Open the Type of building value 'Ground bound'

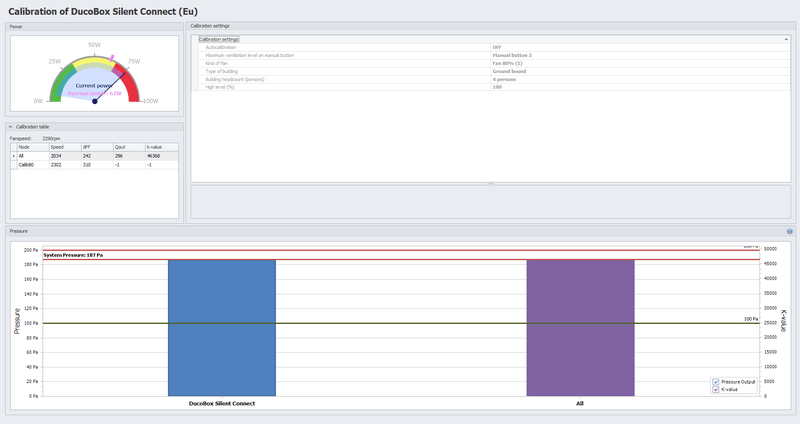(640, 71)
